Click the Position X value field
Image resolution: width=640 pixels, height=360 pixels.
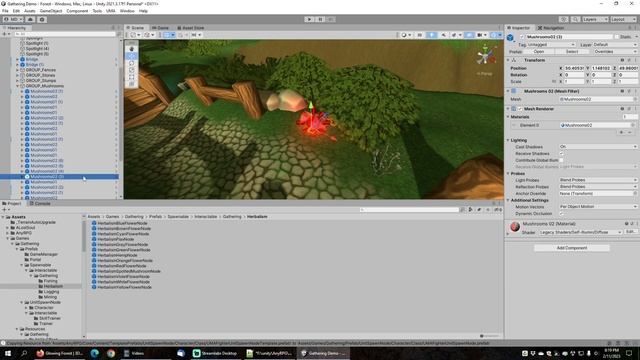tap(575, 68)
